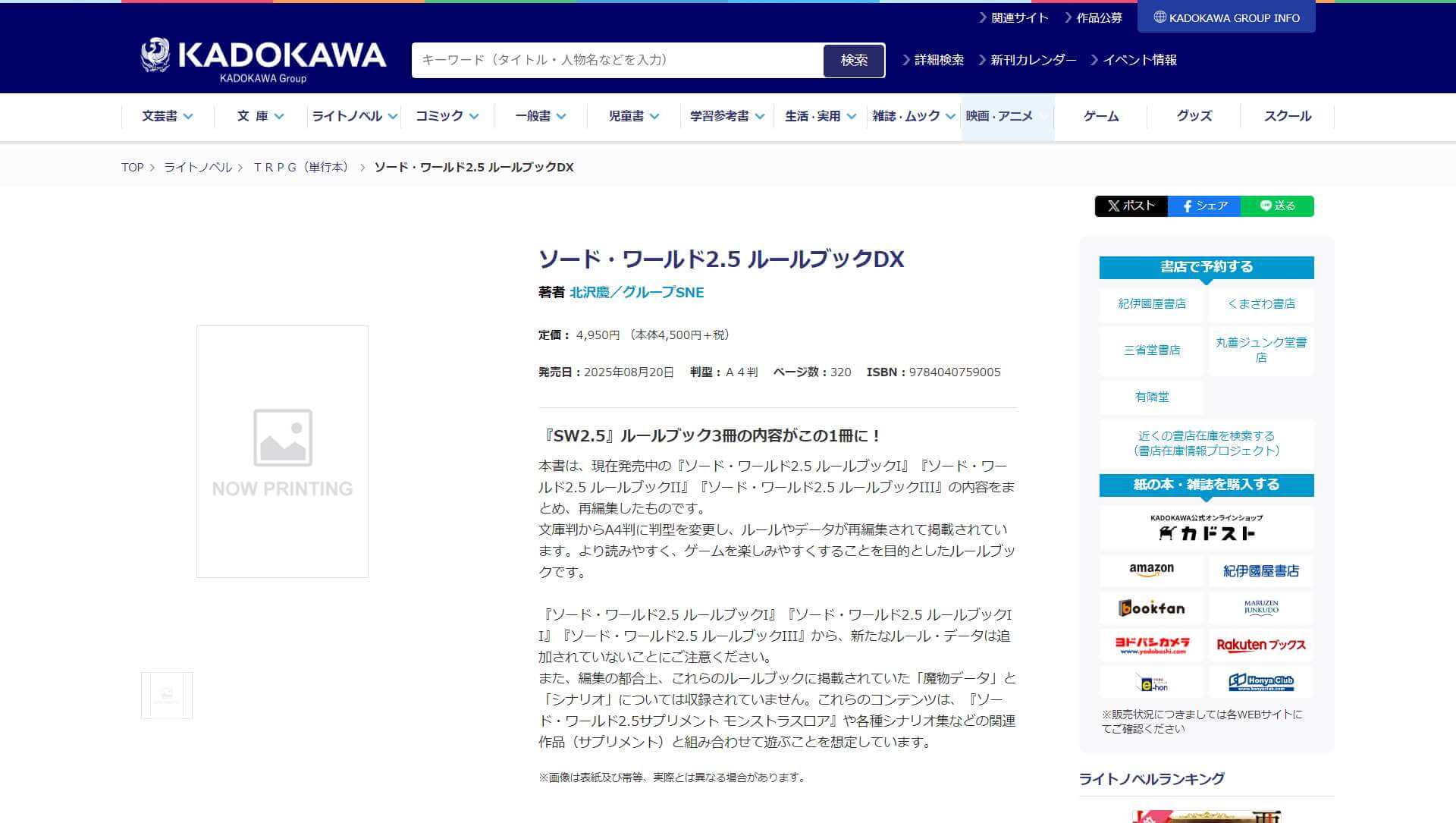Focus the keyword search input field
The height and width of the screenshot is (823, 1456).
click(617, 60)
